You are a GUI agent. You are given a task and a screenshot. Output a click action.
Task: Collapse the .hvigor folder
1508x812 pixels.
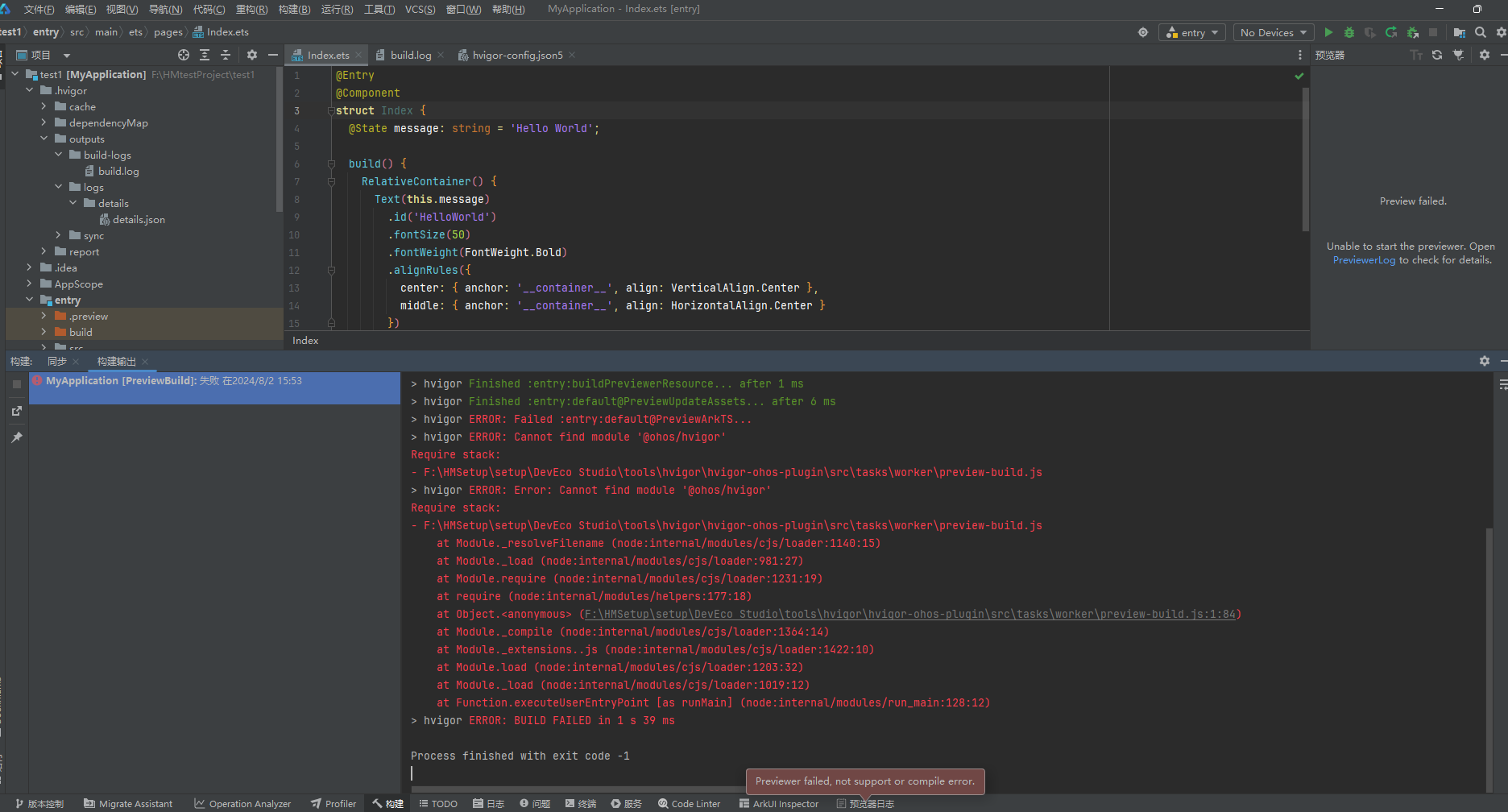pyautogui.click(x=30, y=90)
